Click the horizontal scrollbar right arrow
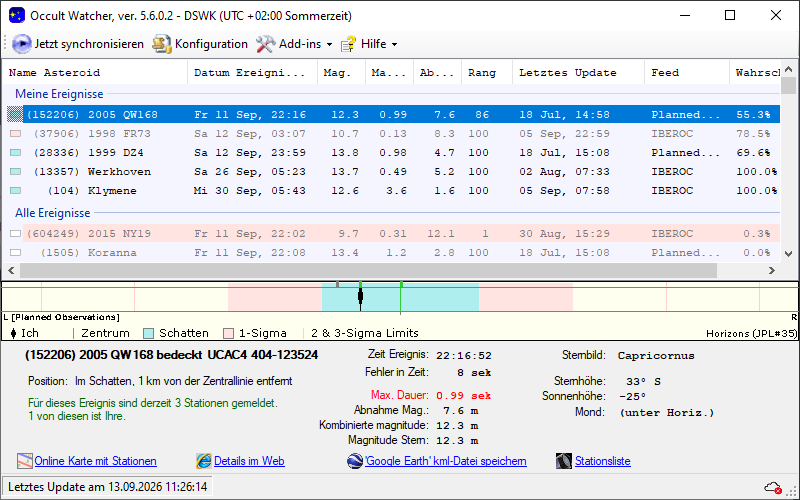This screenshot has width=800, height=500. coord(772,270)
